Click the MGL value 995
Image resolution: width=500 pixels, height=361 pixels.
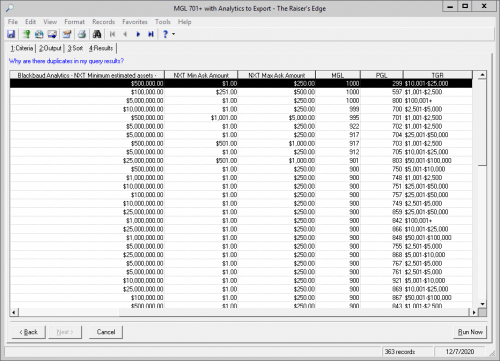pyautogui.click(x=354, y=118)
